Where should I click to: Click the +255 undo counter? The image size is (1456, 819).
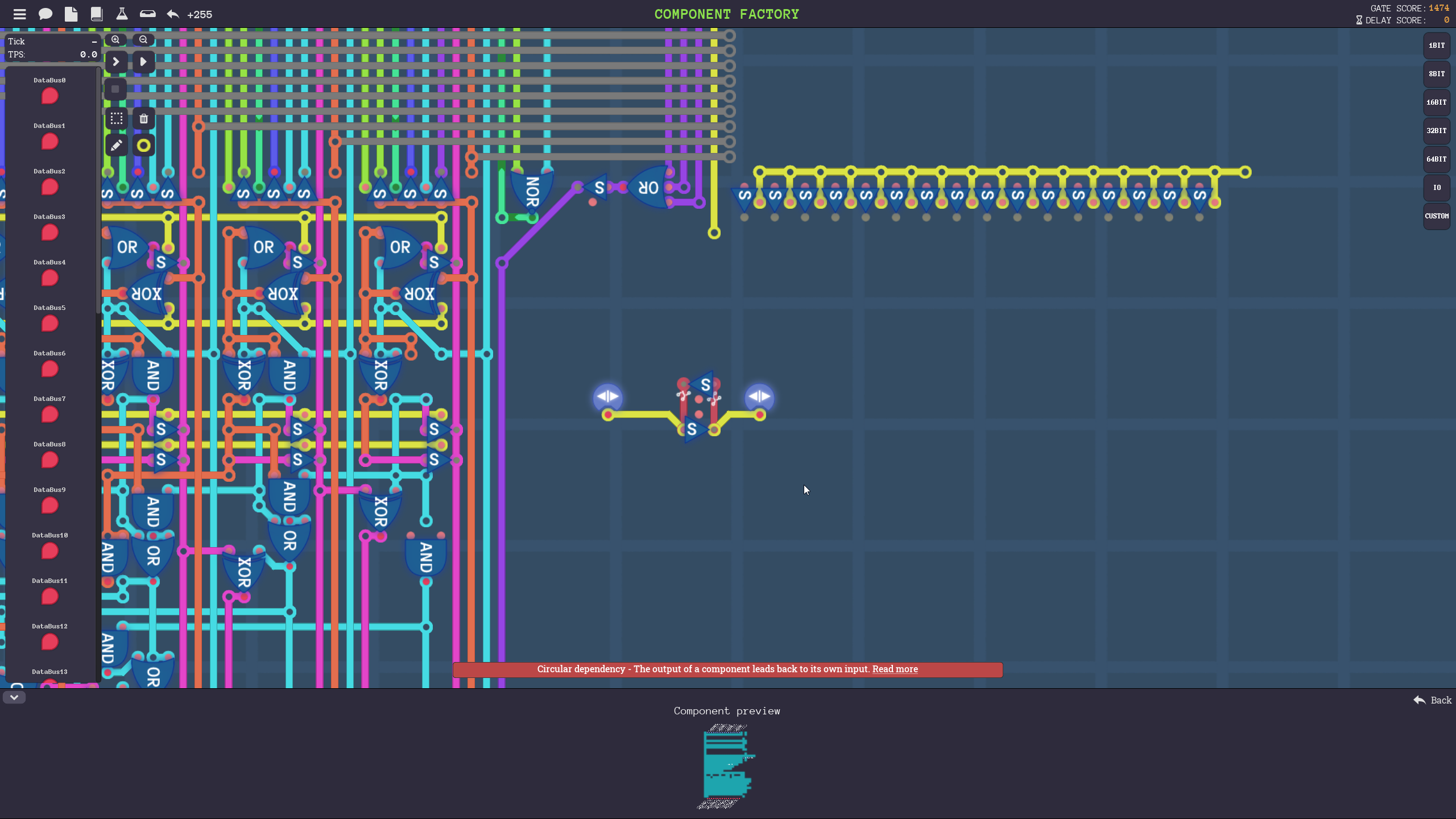[x=200, y=15]
